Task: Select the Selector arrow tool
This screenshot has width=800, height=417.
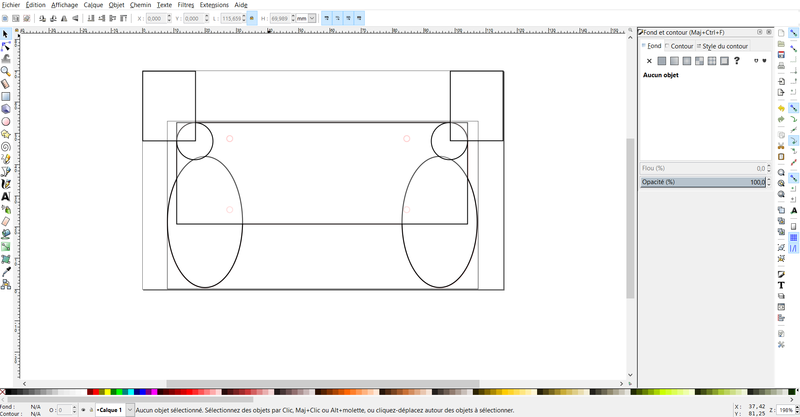Action: pos(6,34)
